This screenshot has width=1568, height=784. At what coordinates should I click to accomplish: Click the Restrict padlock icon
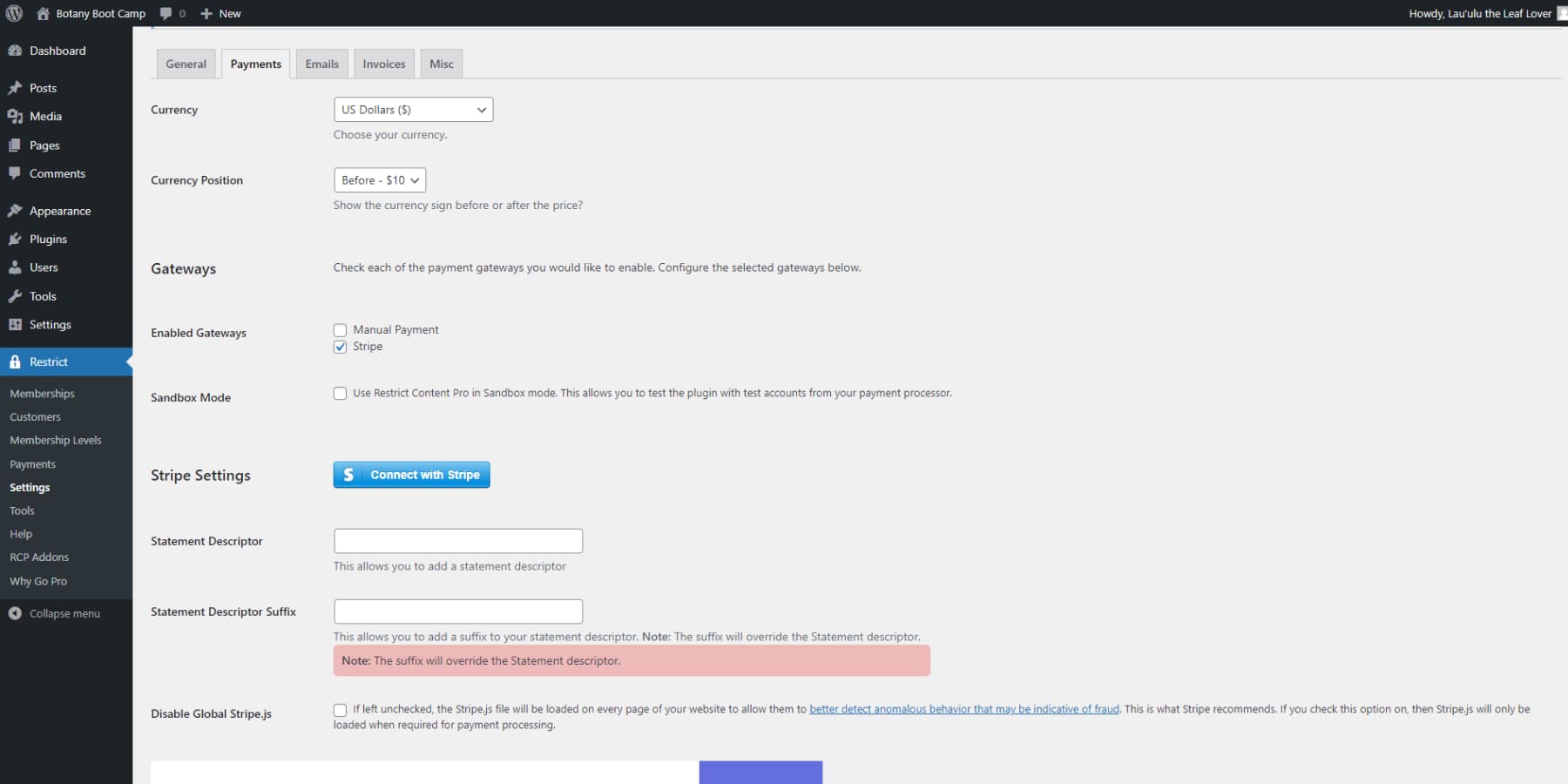tap(15, 362)
